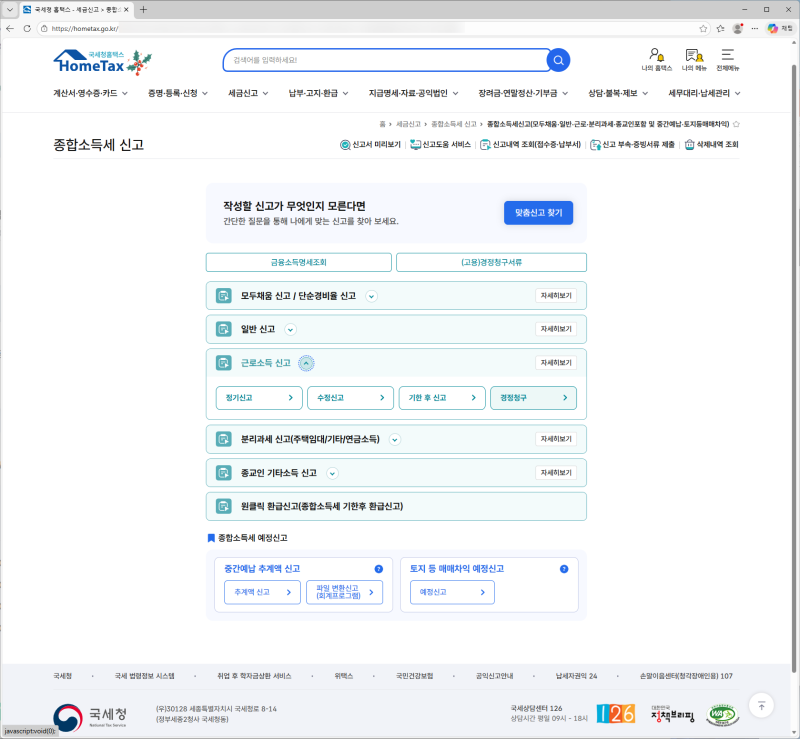Screen dimensions: 800x739
Task: Open 증명·등록·신청 menu
Action: (x=178, y=93)
